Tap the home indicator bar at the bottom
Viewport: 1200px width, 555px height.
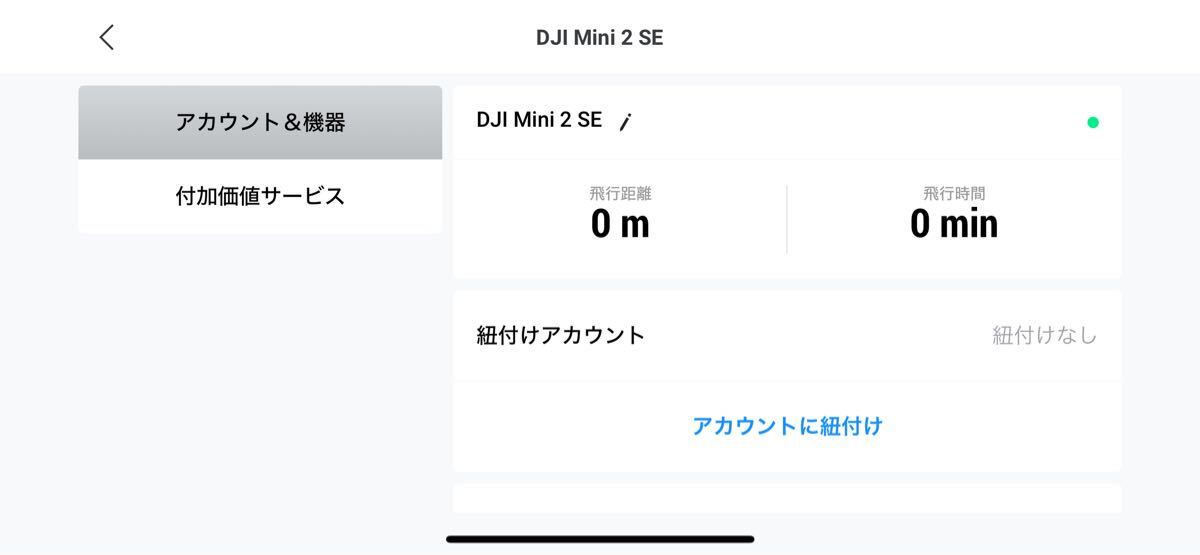(600, 539)
